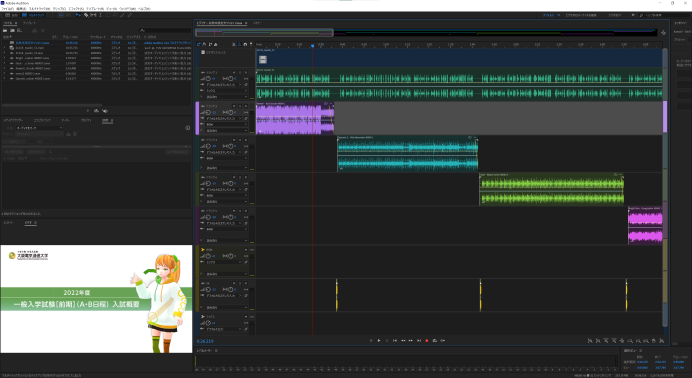Toggle loop playback in transport bar
Screen dimensions: 692x378
pos(435,341)
